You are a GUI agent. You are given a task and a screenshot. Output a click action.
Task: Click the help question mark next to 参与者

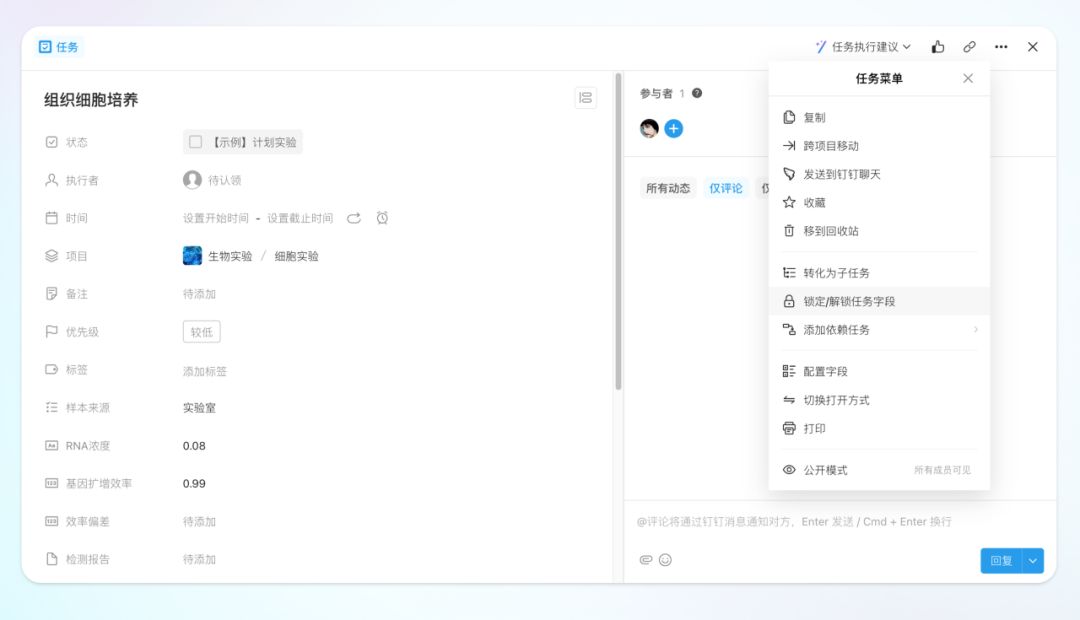point(697,93)
